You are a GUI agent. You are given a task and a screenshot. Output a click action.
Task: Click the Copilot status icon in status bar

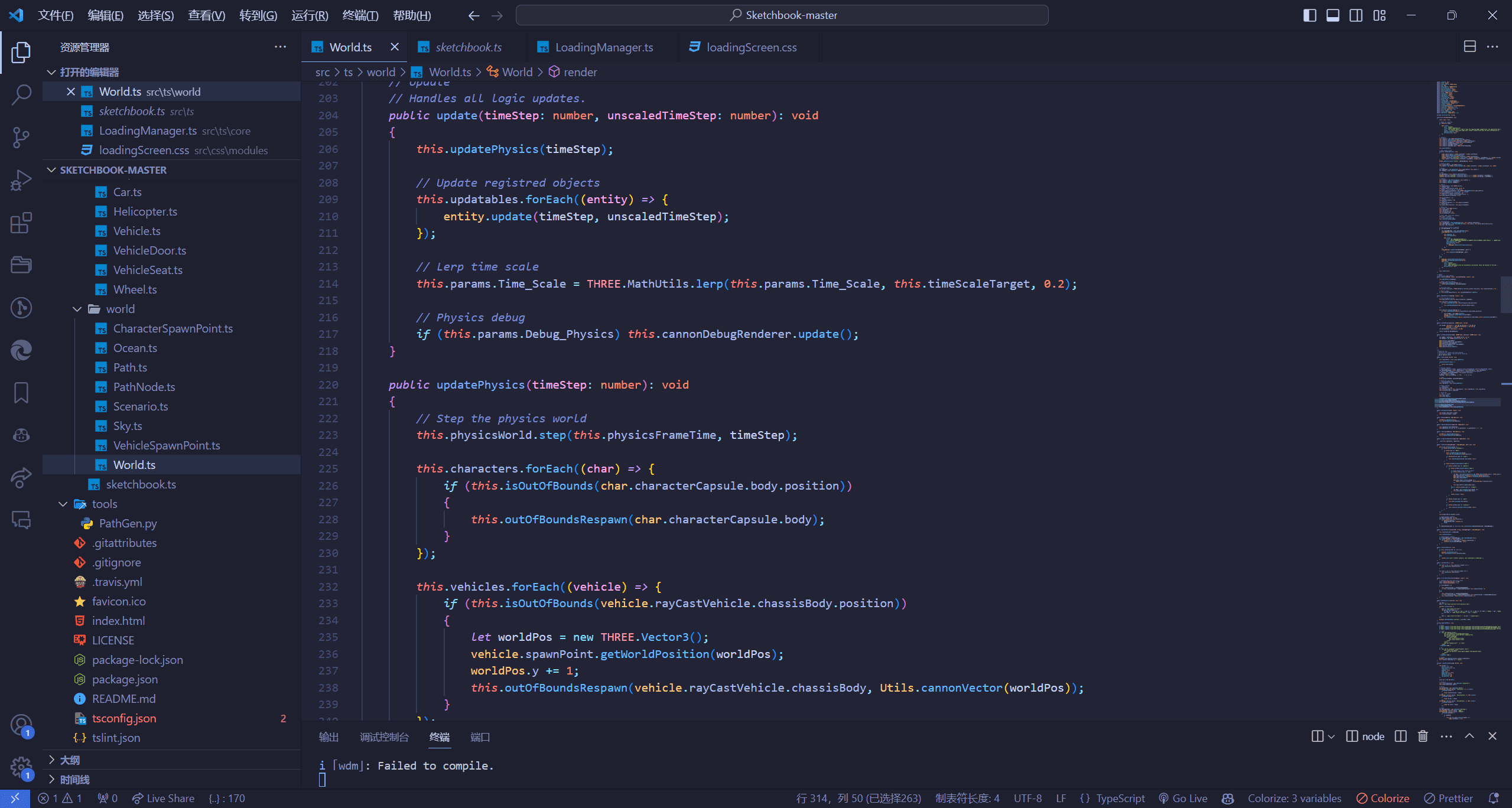(x=1228, y=799)
